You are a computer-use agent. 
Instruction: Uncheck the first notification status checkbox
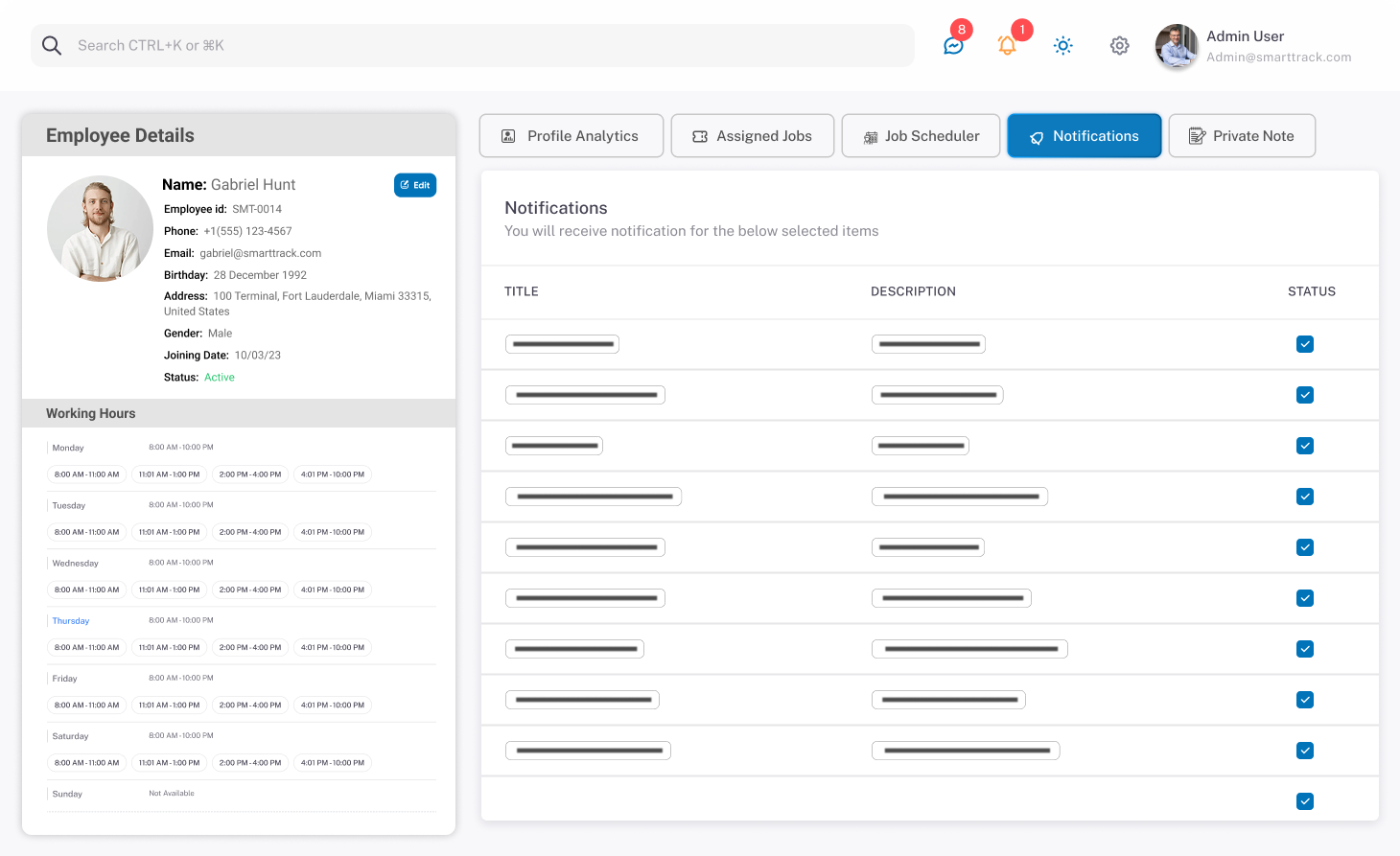tap(1304, 344)
